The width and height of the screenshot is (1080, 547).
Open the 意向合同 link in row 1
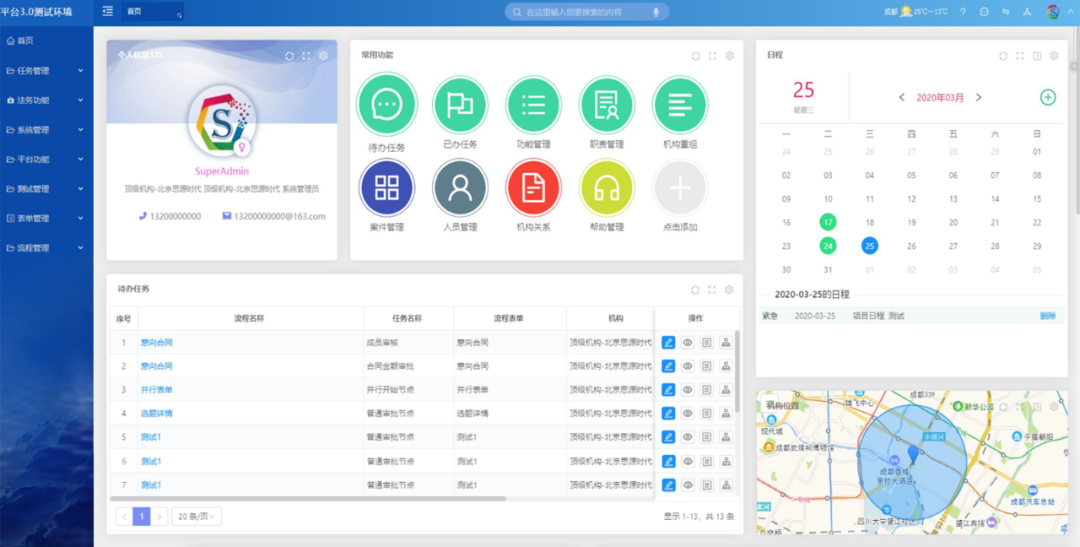pyautogui.click(x=156, y=342)
